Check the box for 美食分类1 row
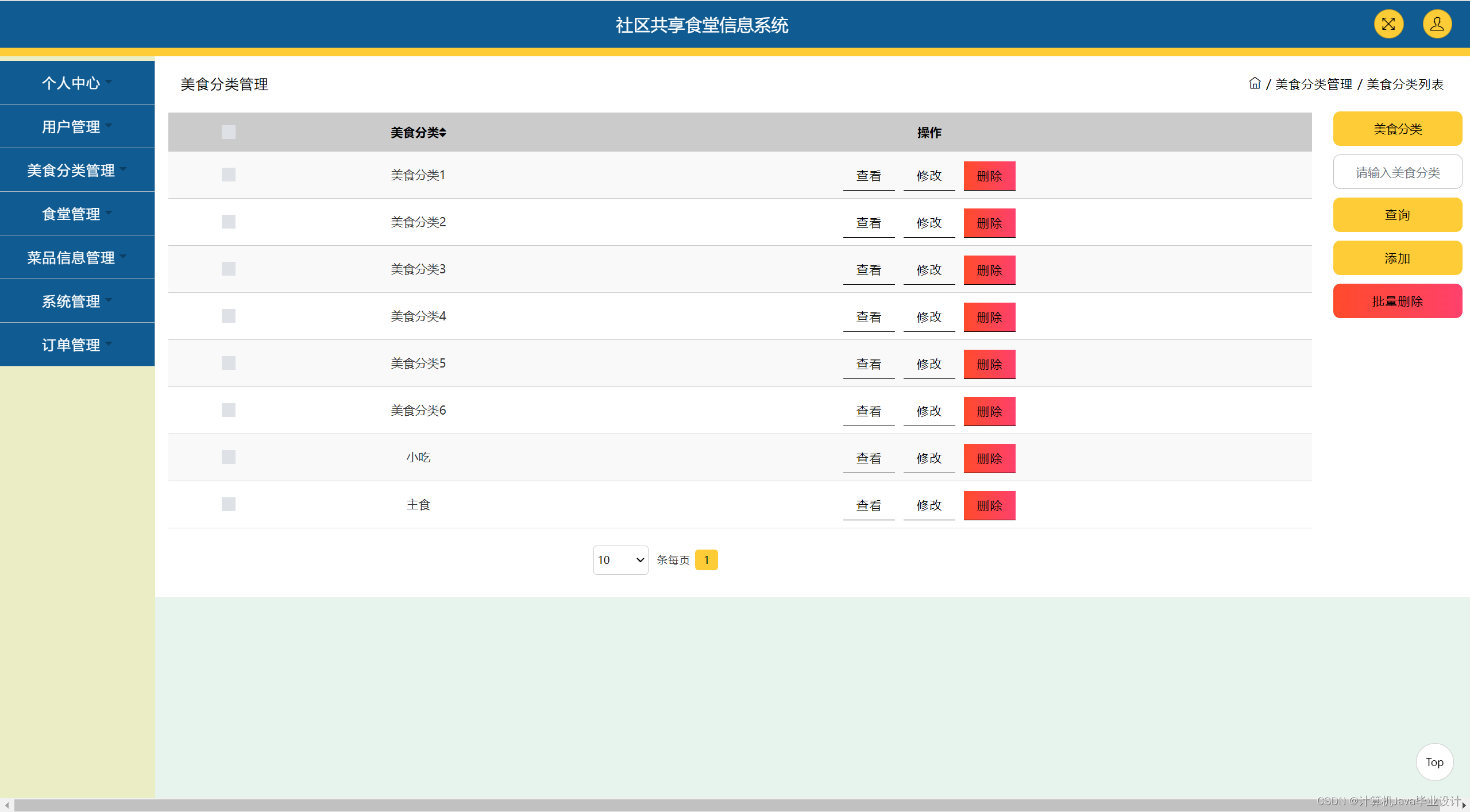1470x812 pixels. (229, 175)
